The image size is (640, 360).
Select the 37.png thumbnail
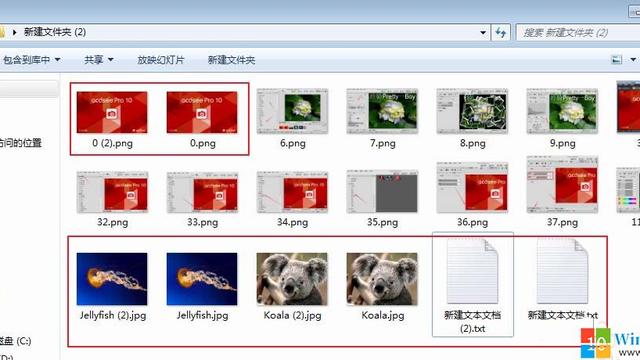(x=562, y=185)
